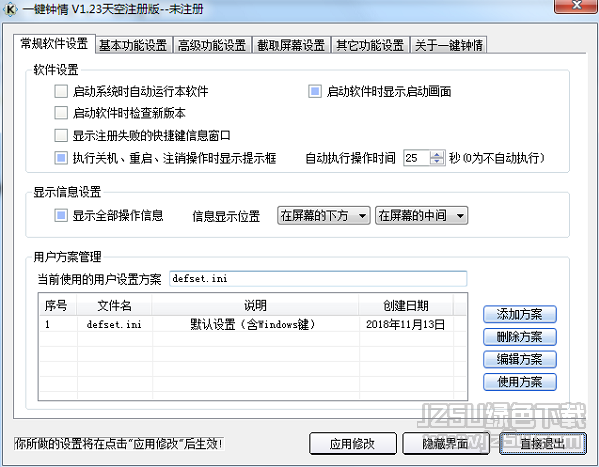Open the 在屏幕的中间 position dropdown
This screenshot has width=599, height=467.
coord(421,216)
